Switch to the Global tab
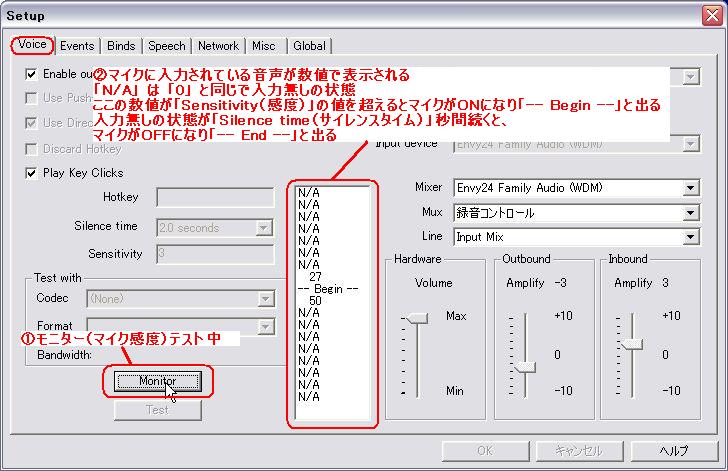Screen dimensions: 728x471 309,45
